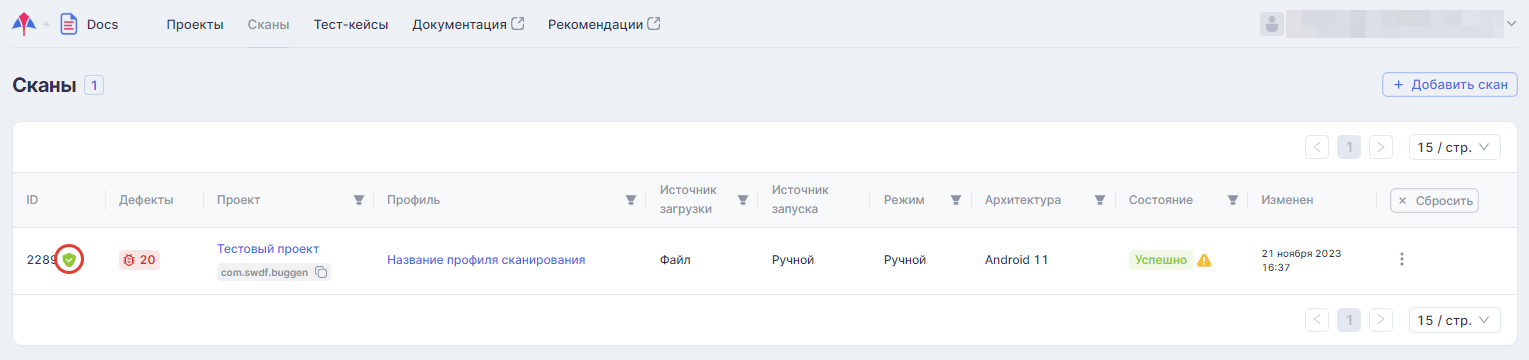The image size is (1529, 360).
Task: Switch to the Проекты tab
Action: click(x=195, y=24)
